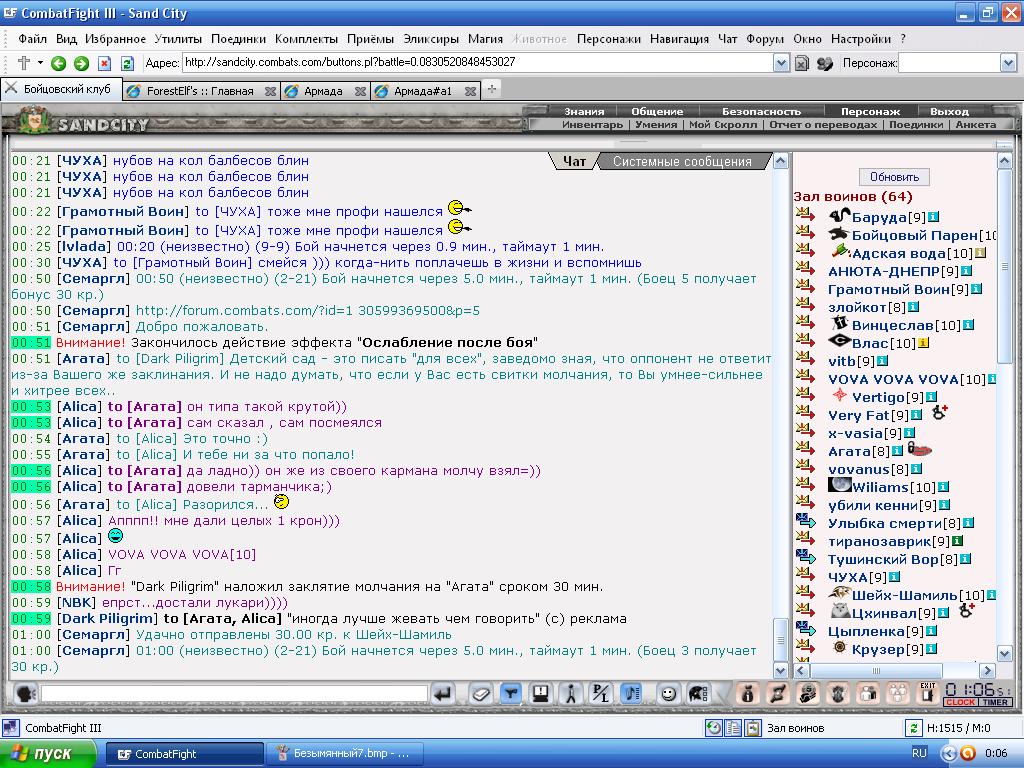1024x768 pixels.
Task: Toggle the blue chat filter button
Action: click(511, 694)
